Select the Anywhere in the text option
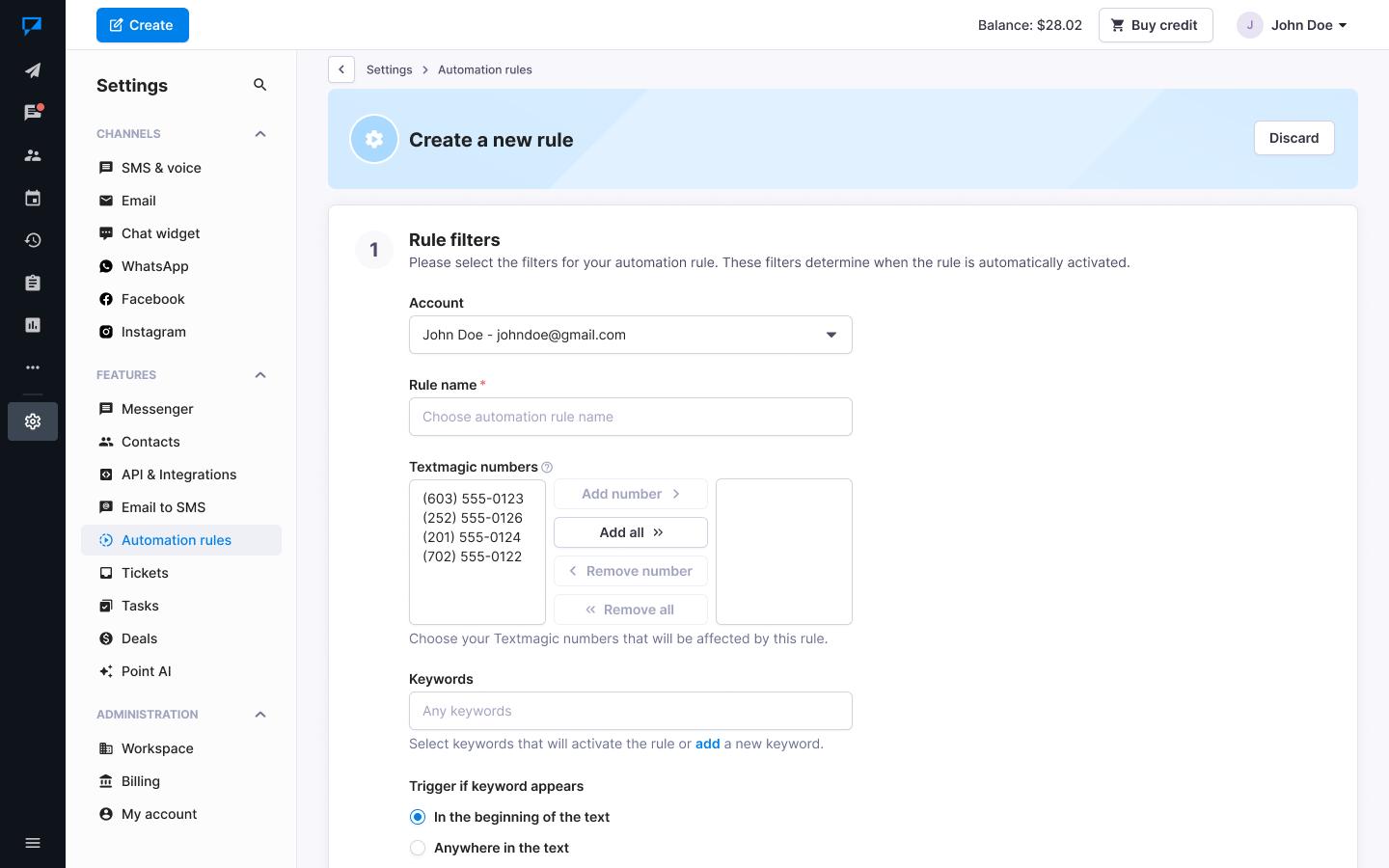This screenshot has width=1389, height=868. click(418, 848)
